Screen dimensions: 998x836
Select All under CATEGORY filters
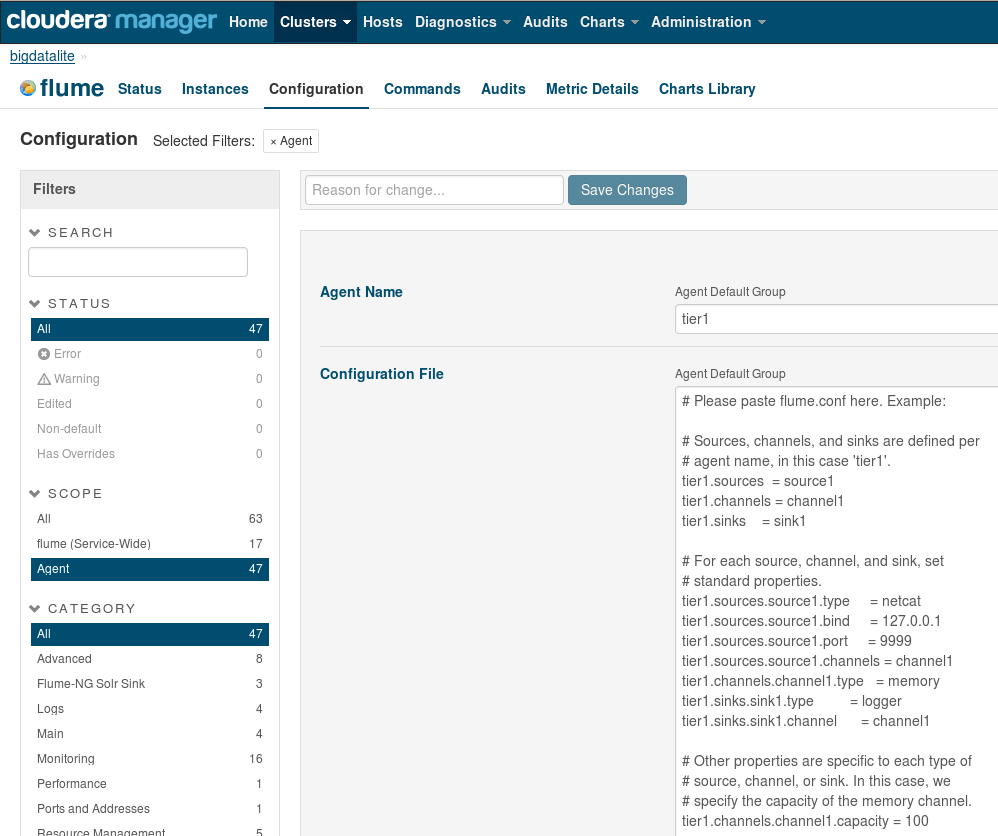[x=150, y=634]
